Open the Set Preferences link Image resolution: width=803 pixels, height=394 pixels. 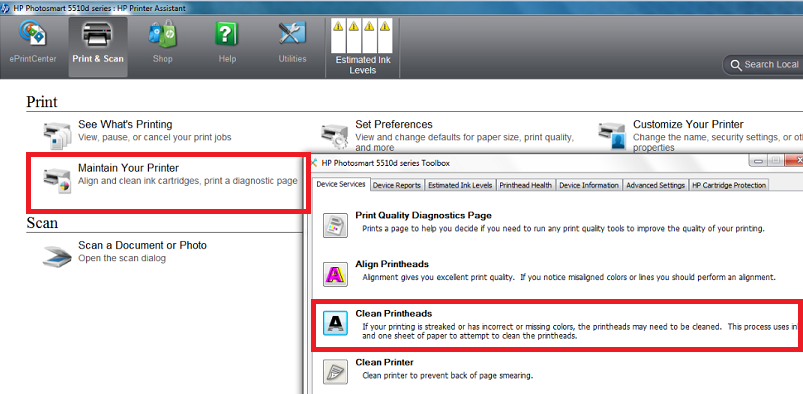point(394,125)
